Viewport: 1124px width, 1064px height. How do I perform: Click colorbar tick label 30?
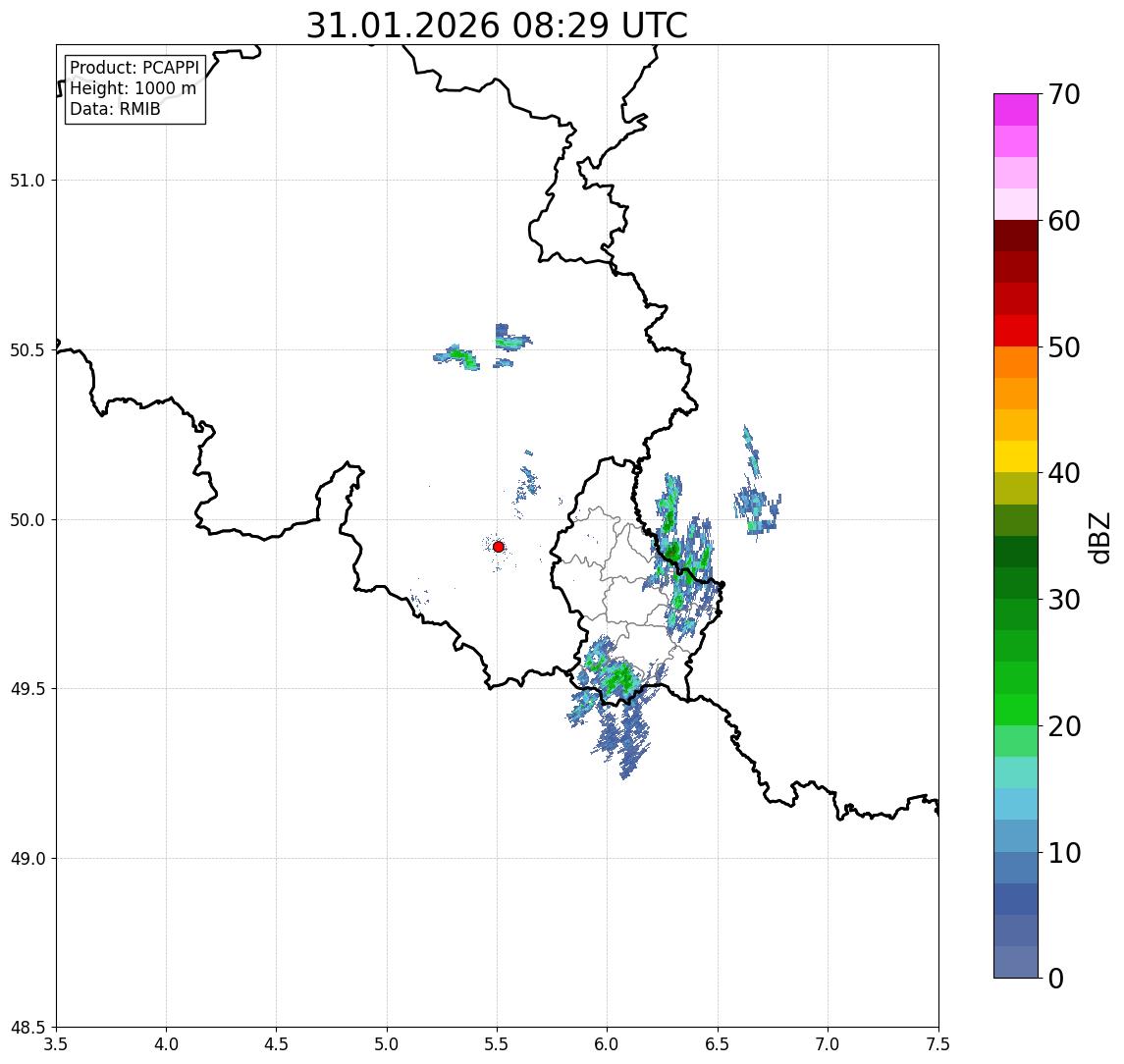1064,600
